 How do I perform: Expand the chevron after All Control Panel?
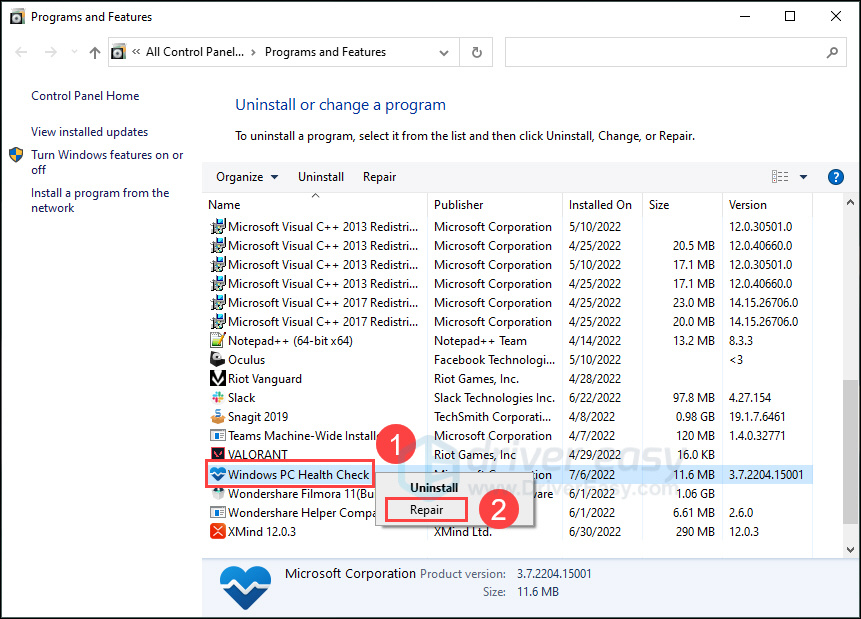253,52
